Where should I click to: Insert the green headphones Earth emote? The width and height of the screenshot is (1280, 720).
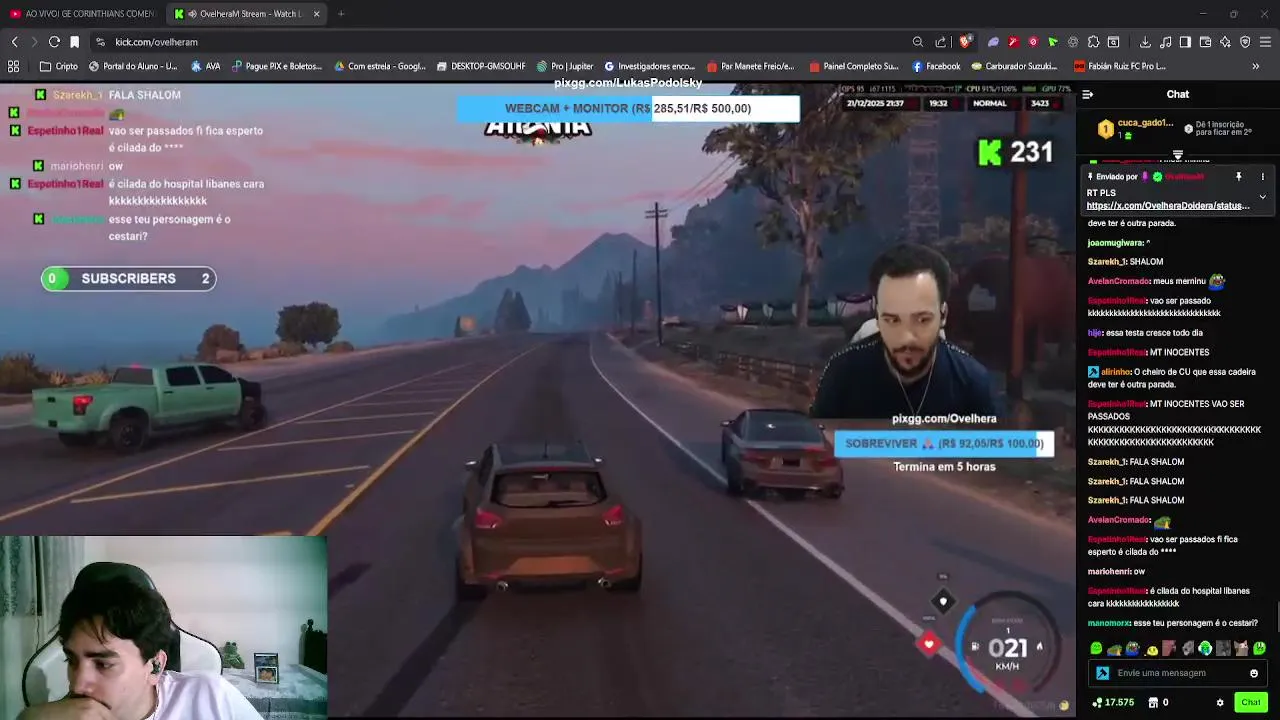click(1205, 648)
